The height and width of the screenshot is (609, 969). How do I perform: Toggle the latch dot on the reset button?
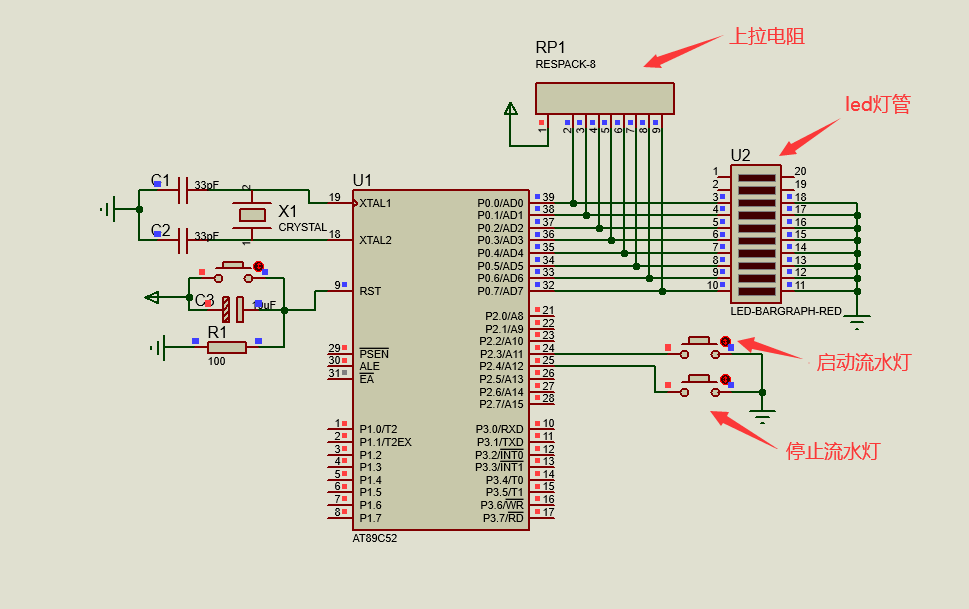click(258, 266)
